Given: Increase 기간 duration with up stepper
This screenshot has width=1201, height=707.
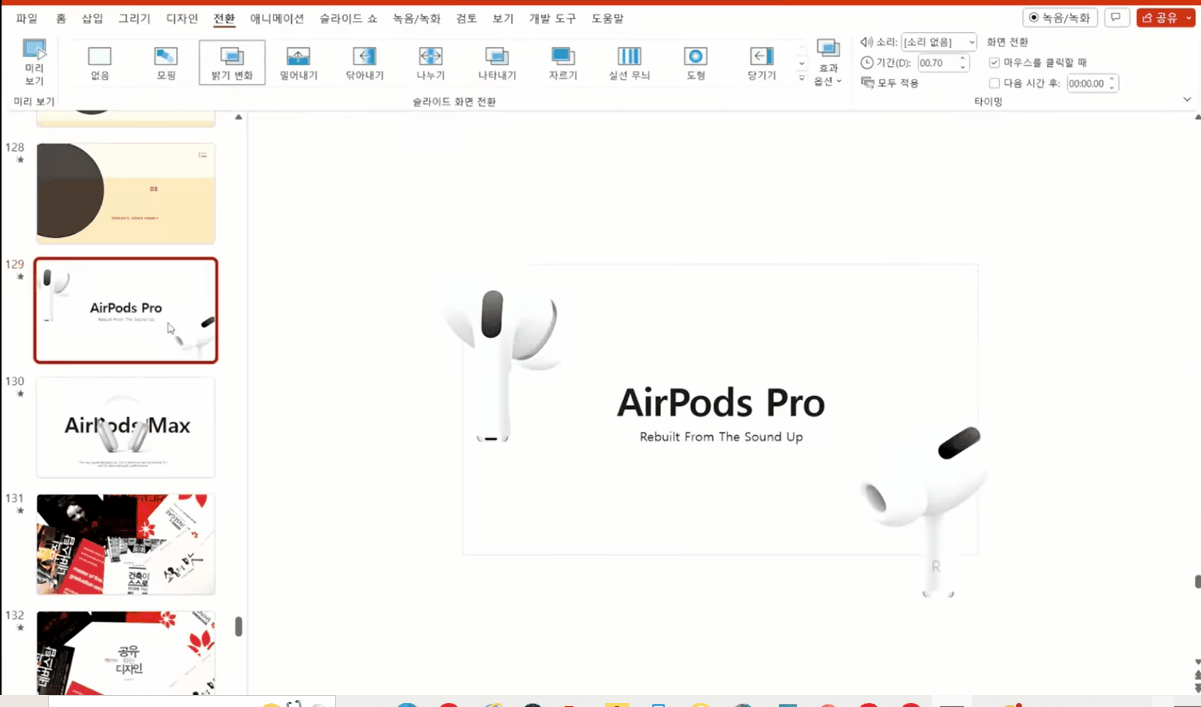Looking at the screenshot, I should [x=962, y=59].
